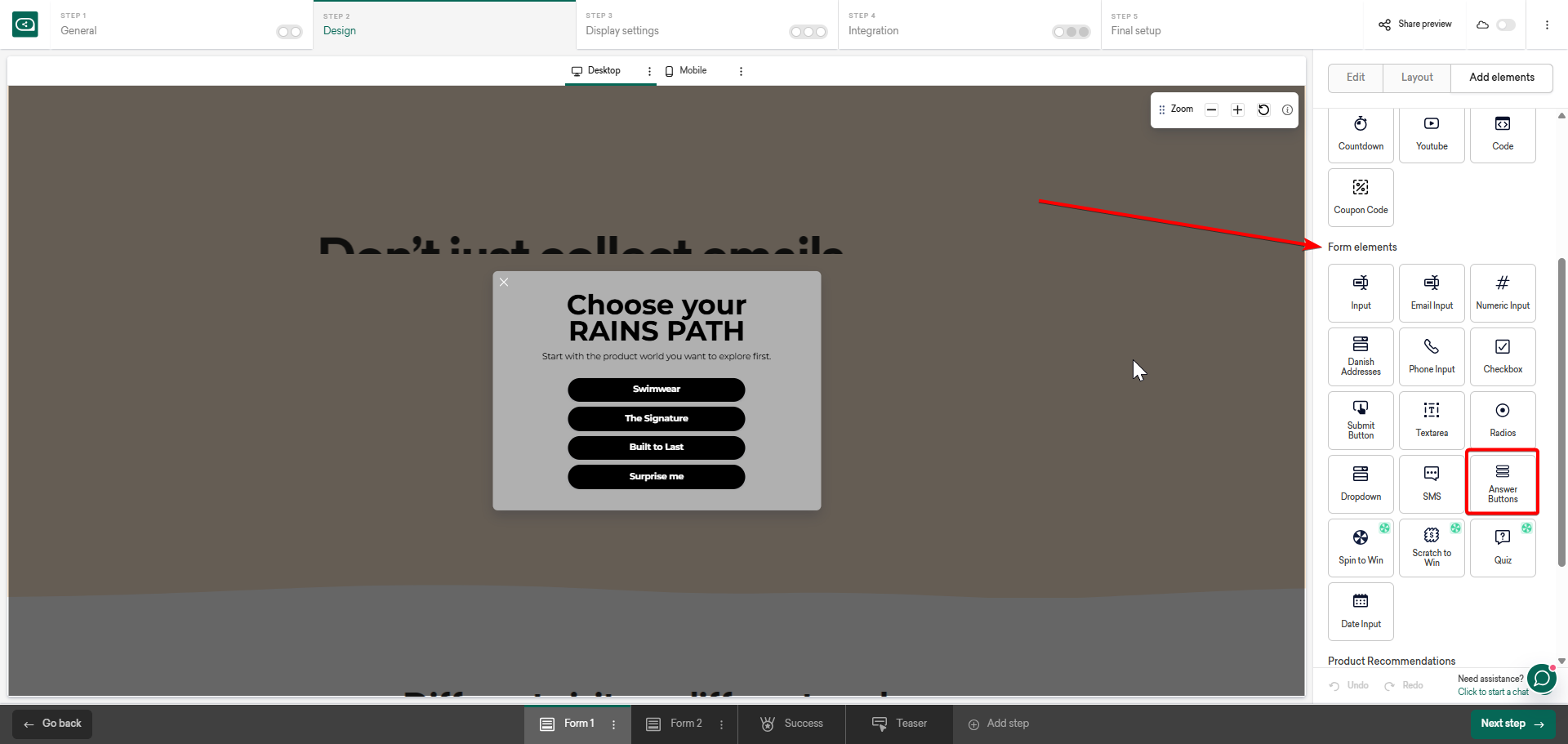This screenshot has height=744, width=1568.
Task: Go to Step 1 General
Action: pos(181,25)
